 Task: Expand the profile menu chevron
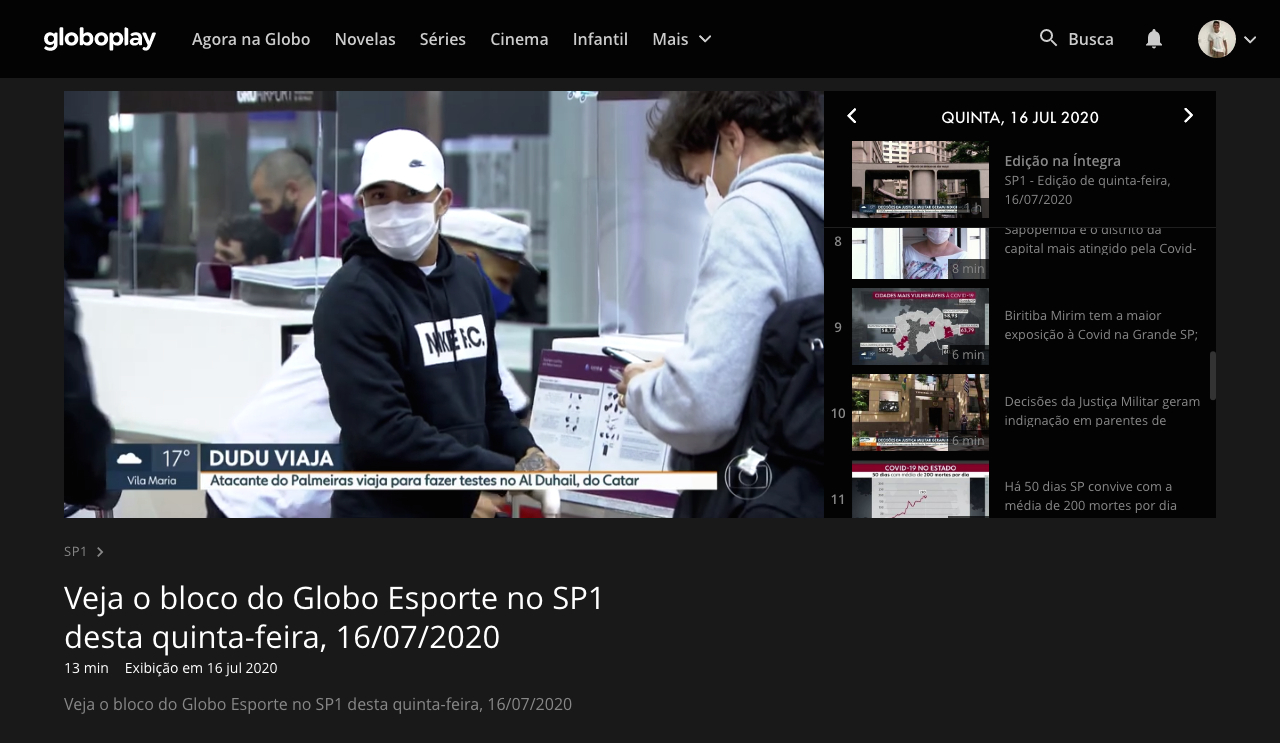[x=1249, y=39]
